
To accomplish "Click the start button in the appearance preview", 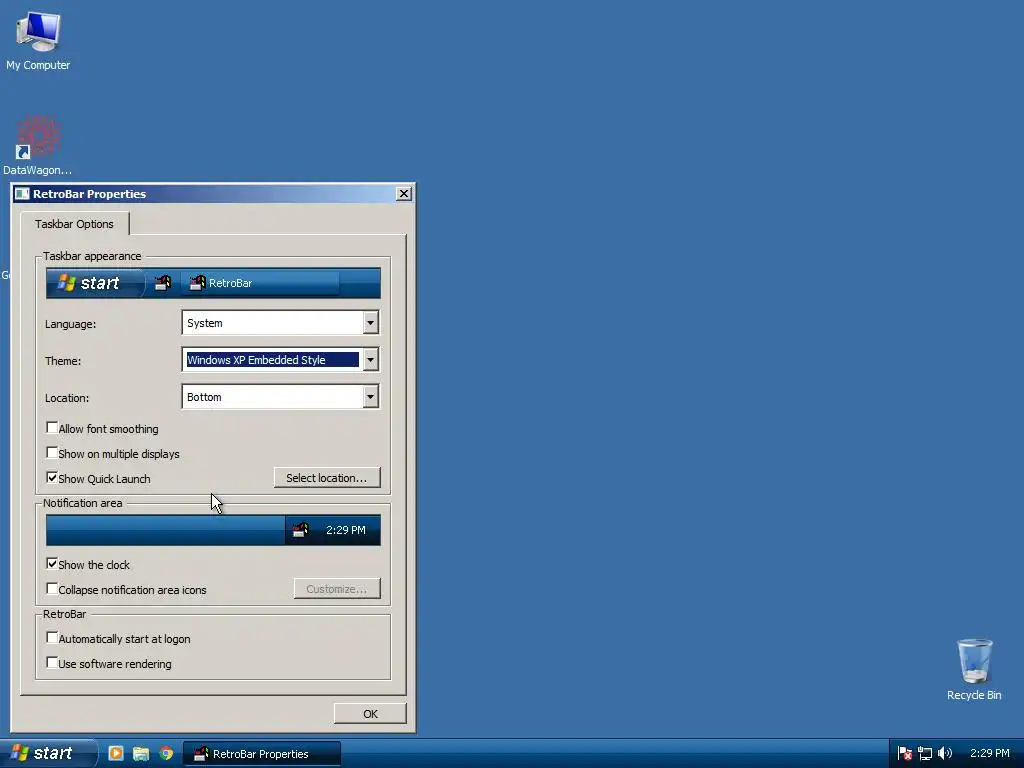I will (x=95, y=283).
